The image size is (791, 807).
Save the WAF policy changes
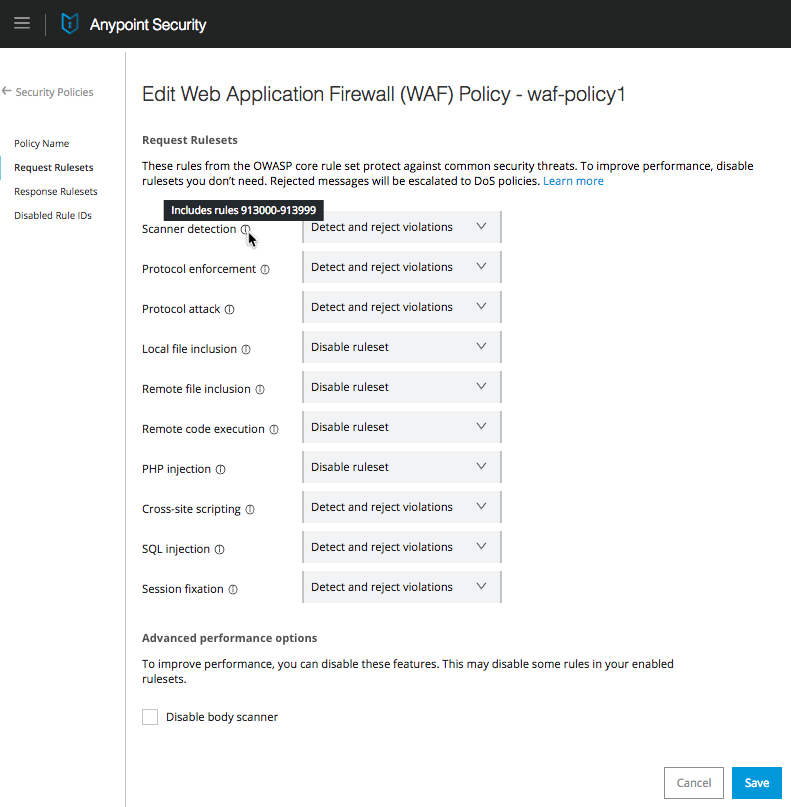(x=756, y=783)
